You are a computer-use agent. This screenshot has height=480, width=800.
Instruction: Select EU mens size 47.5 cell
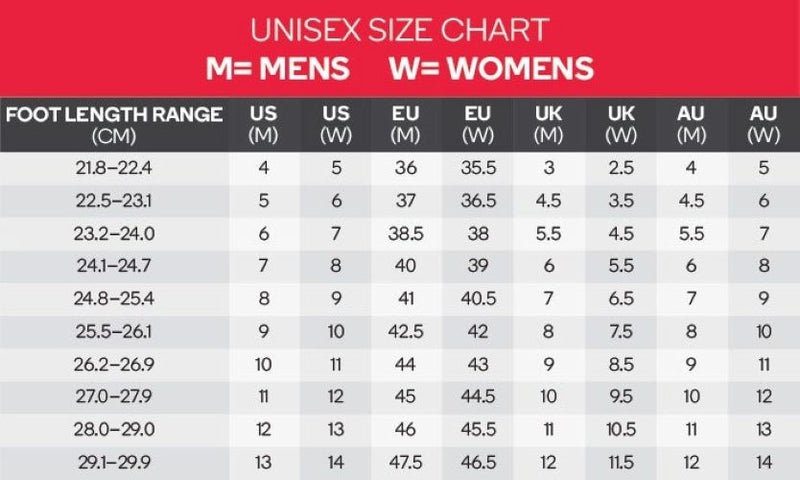pyautogui.click(x=407, y=461)
